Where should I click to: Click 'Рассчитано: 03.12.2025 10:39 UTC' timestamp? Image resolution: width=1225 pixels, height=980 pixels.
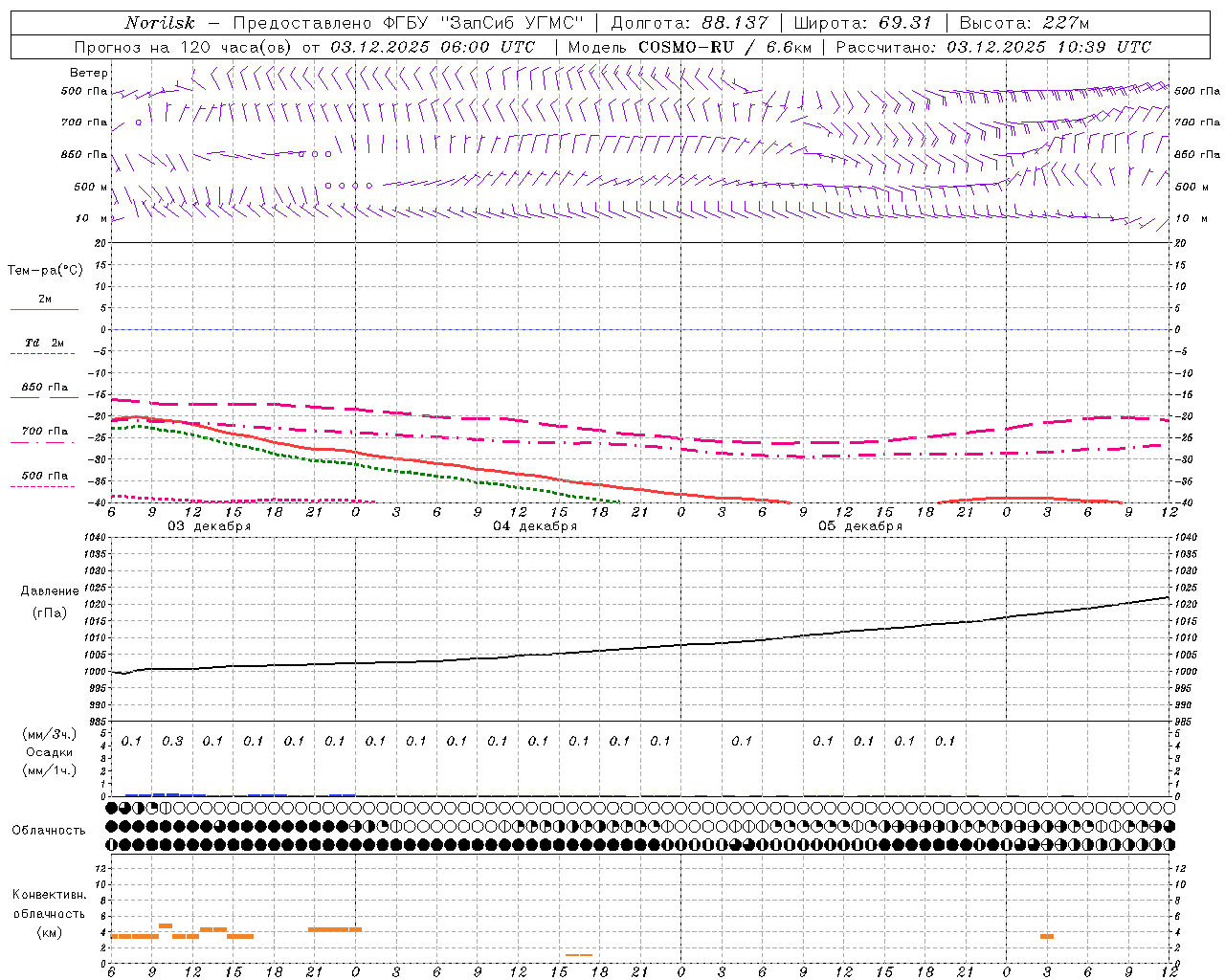(993, 47)
